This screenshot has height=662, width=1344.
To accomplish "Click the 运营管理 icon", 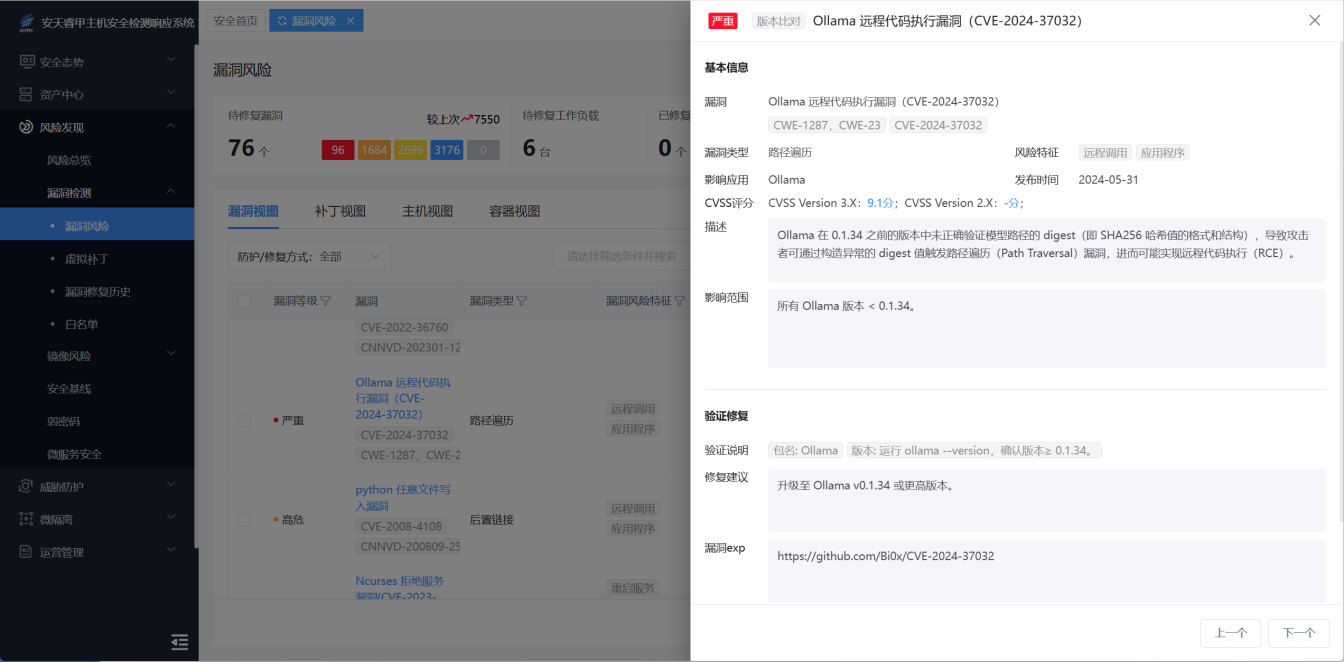I will coord(27,552).
